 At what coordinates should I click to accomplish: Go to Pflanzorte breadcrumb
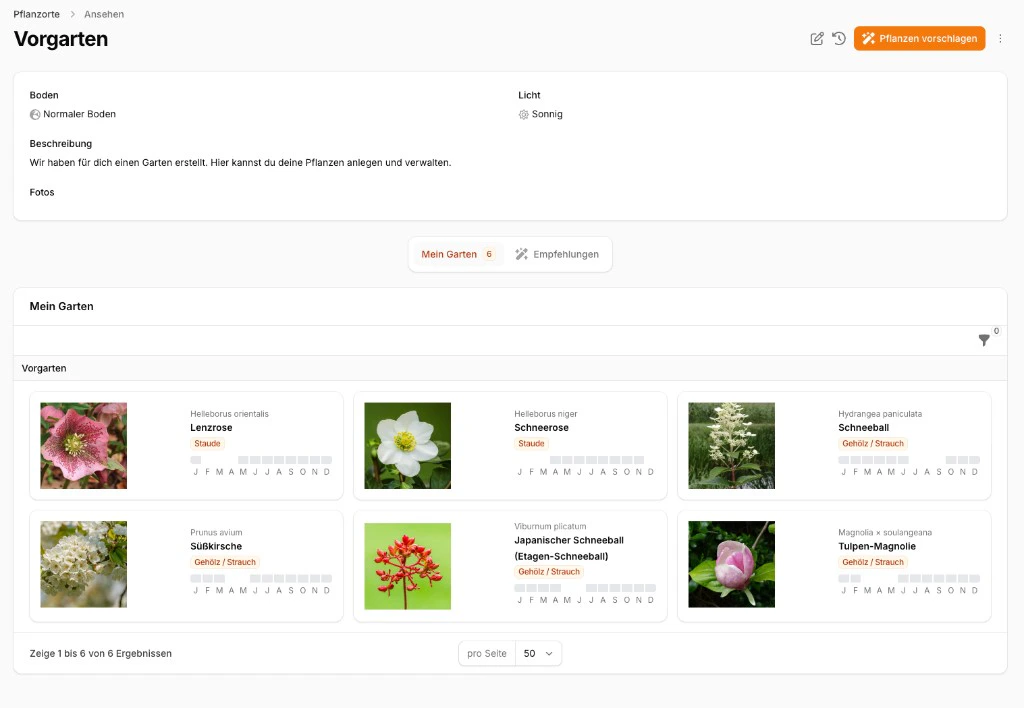[x=37, y=14]
